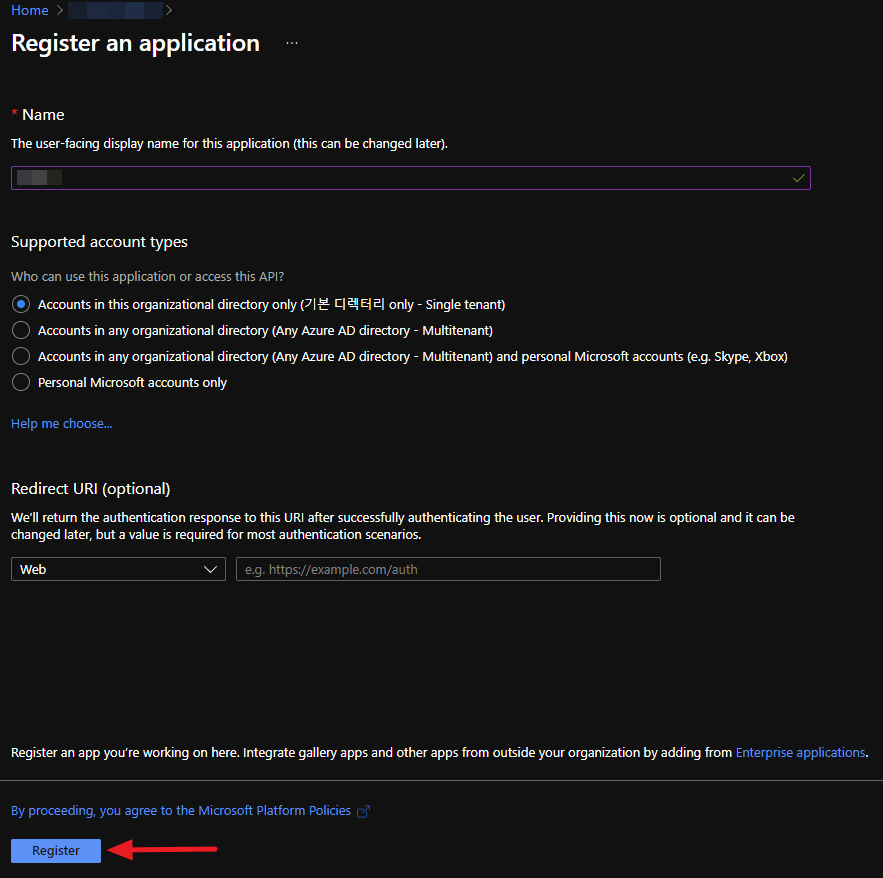883x878 pixels.
Task: Select the single tenant account option
Action: [21, 304]
